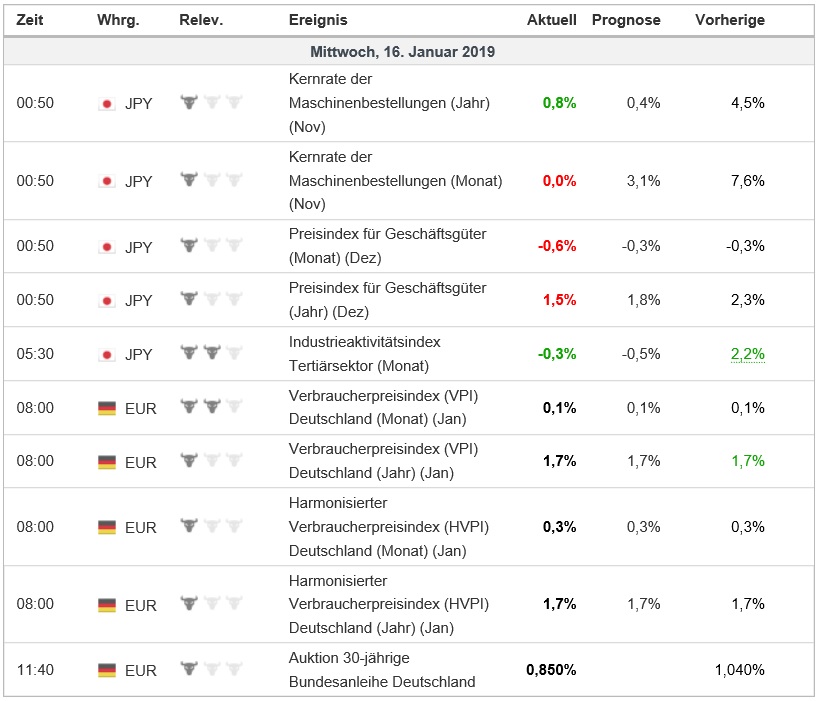818x701 pixels.
Task: Open Kernrate der Maschinenbestellungen (Jahr) event
Action: click(388, 103)
